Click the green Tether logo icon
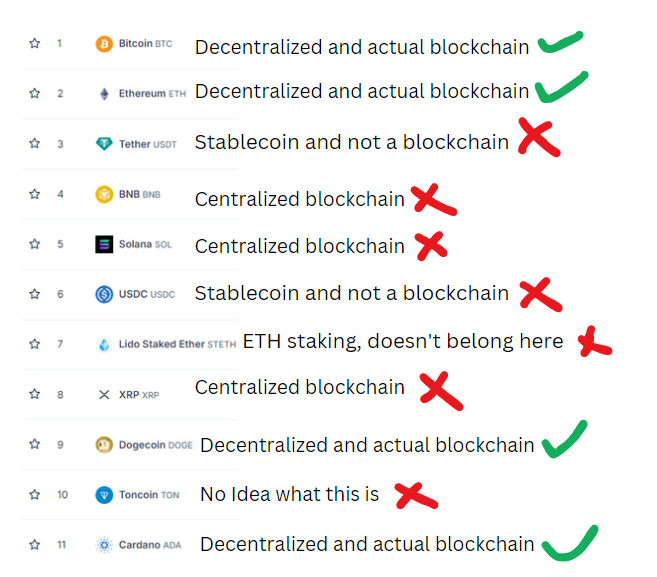 click(104, 144)
